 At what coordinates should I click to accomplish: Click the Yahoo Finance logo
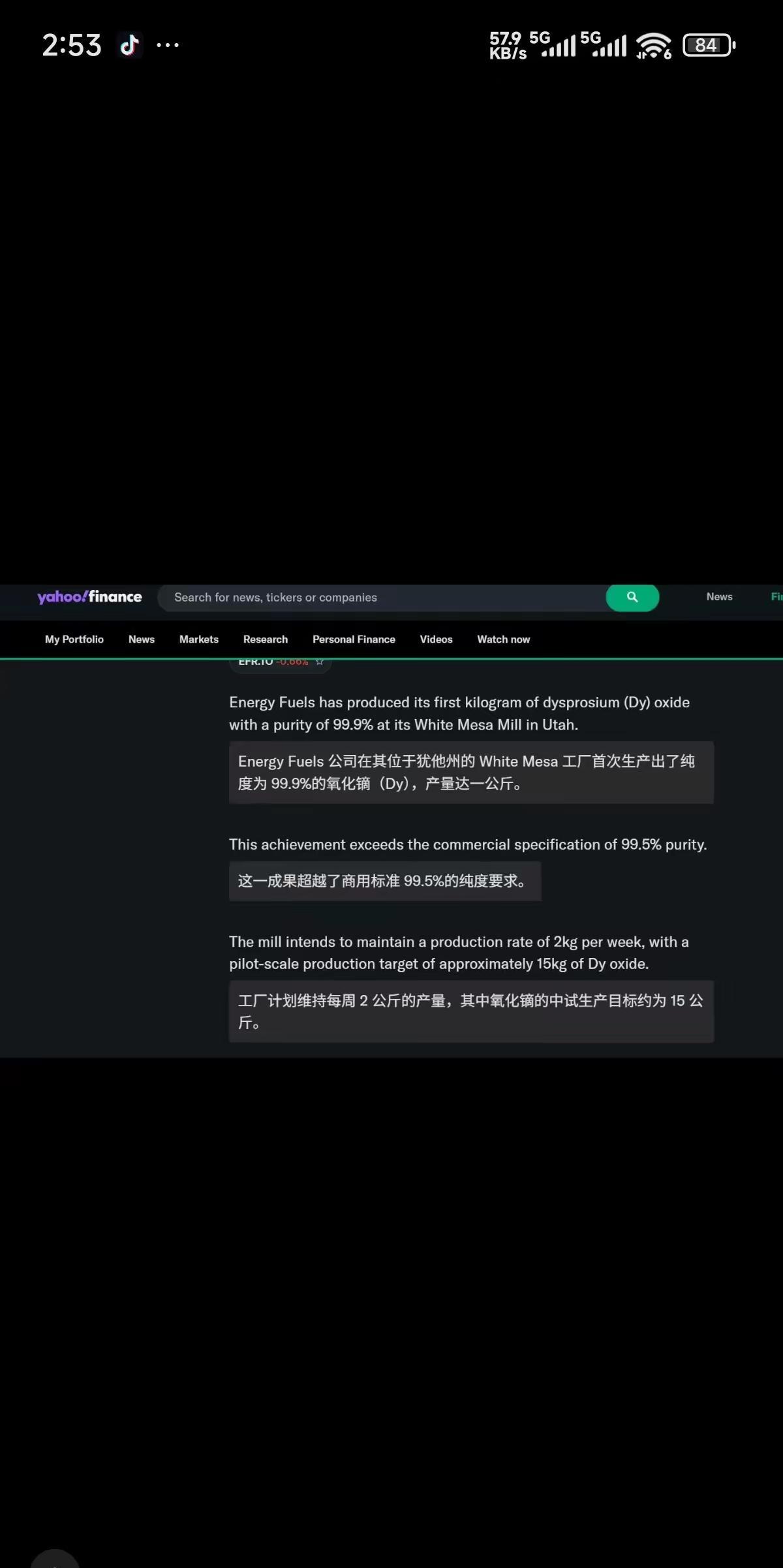[89, 597]
